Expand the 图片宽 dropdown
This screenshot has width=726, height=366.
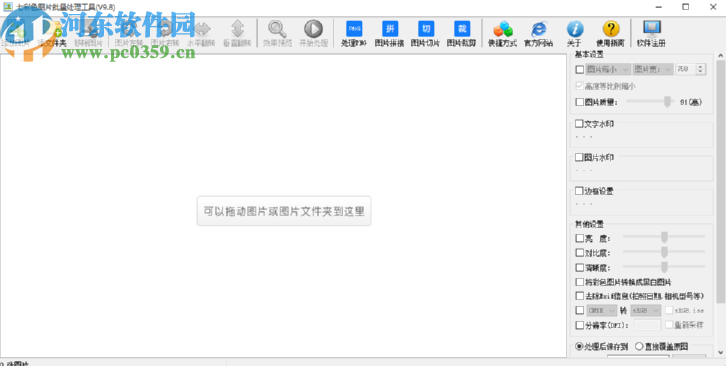pos(653,69)
